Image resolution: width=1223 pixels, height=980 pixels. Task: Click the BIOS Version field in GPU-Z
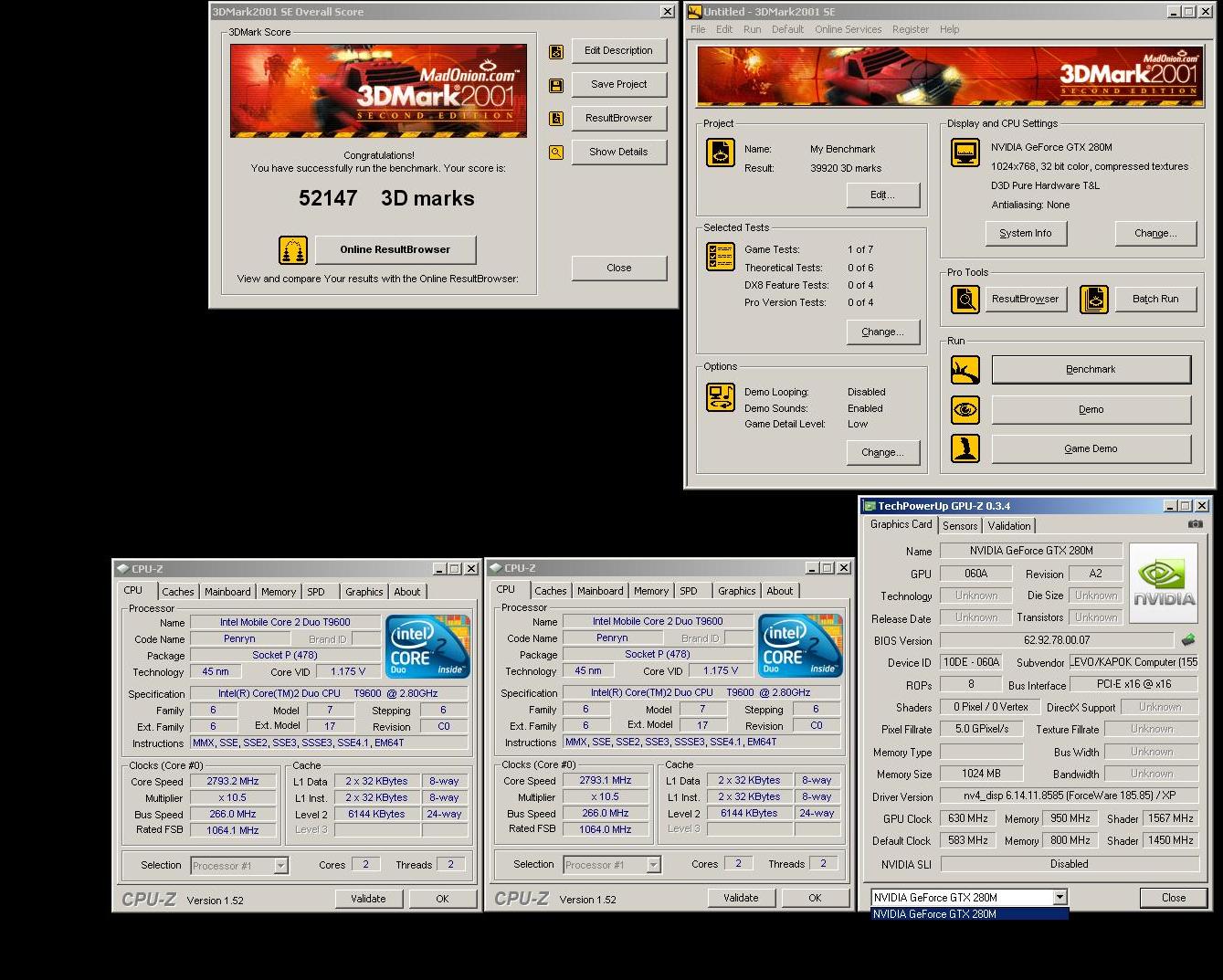tap(1057, 641)
